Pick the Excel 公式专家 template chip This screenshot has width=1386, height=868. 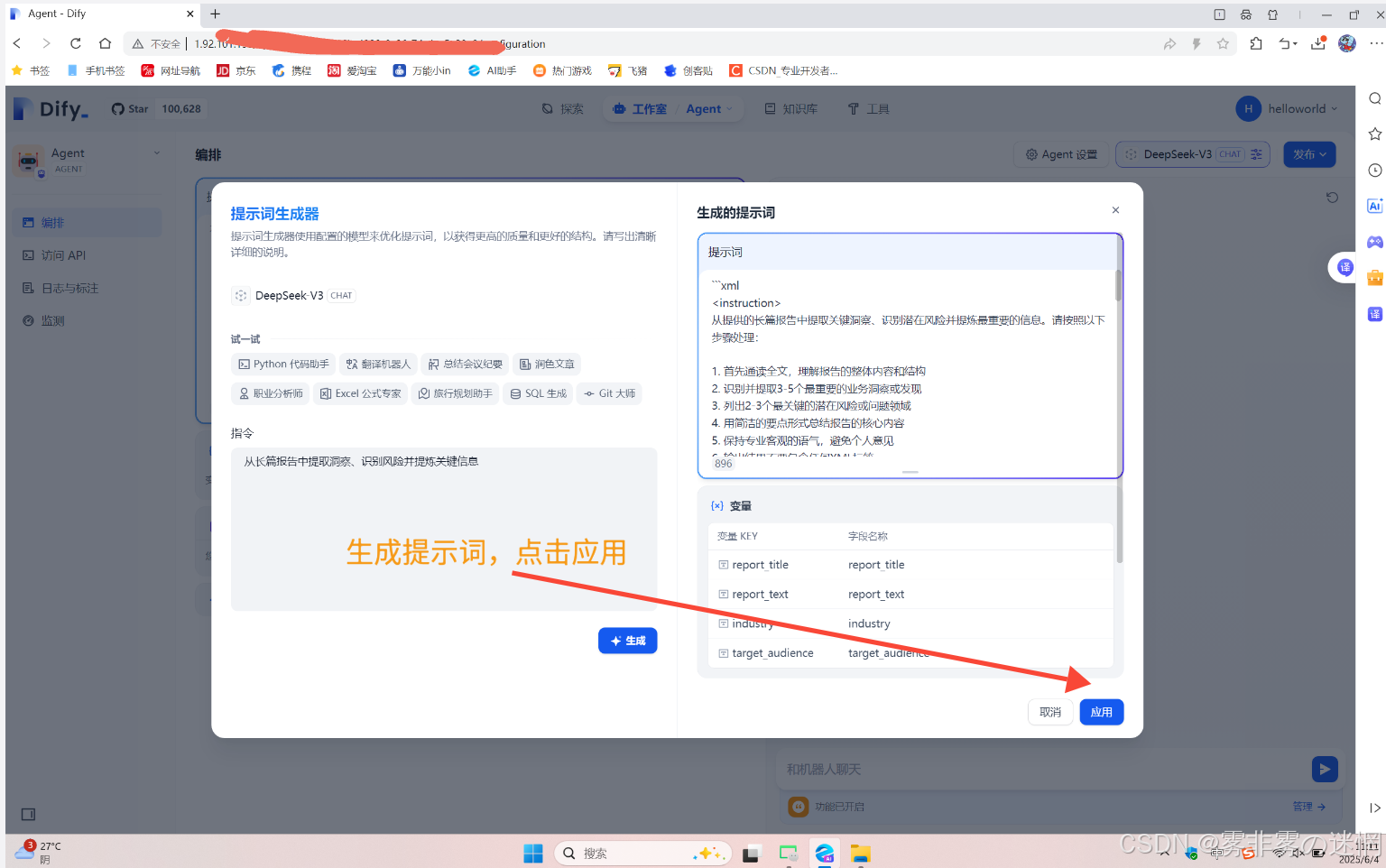click(x=360, y=393)
